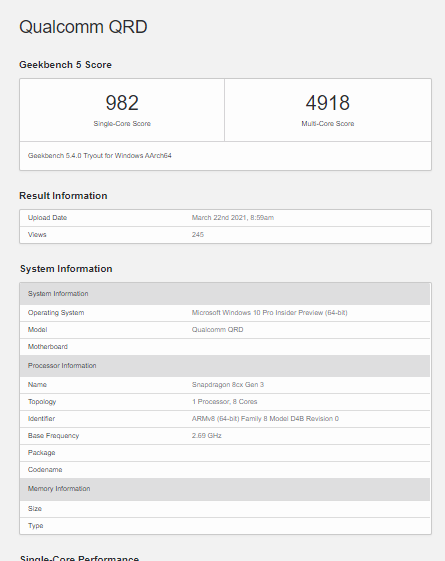Click the Type label

(35, 526)
